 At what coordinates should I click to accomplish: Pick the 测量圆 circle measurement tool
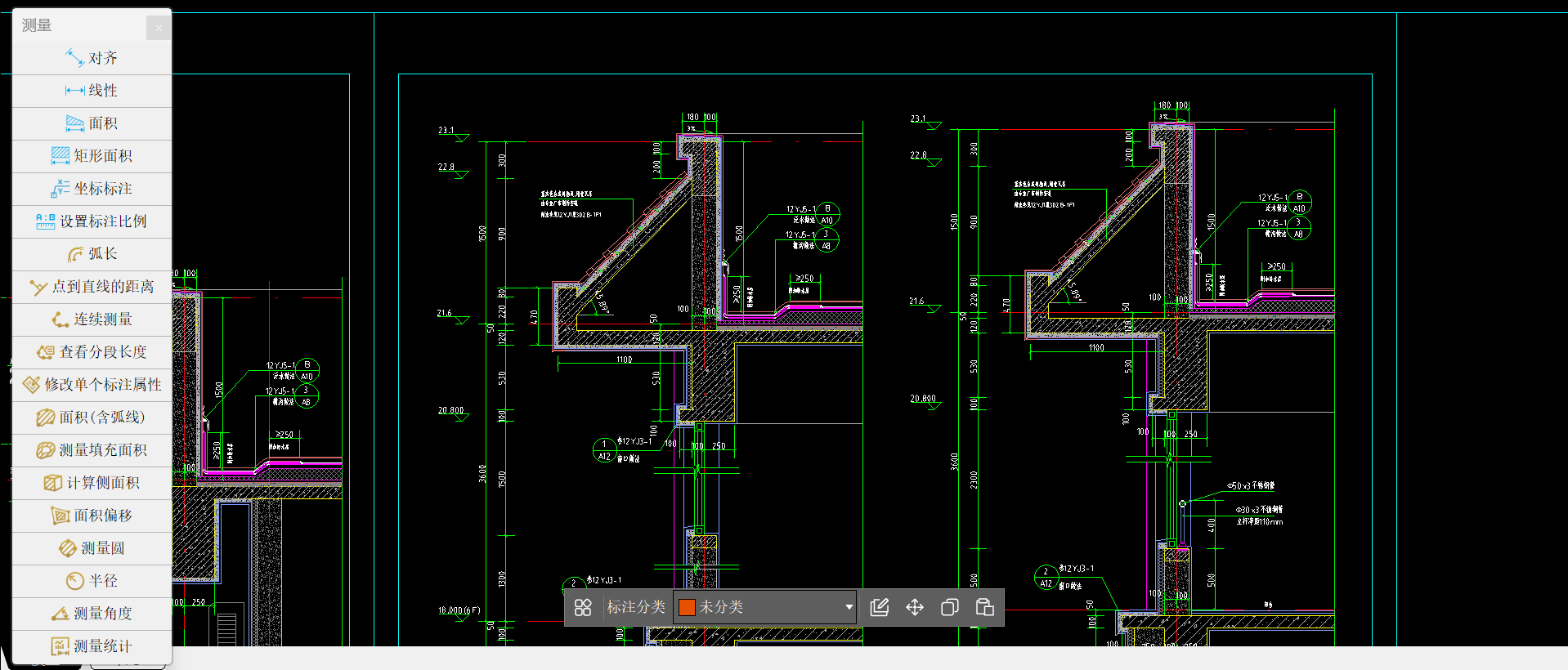pos(92,548)
